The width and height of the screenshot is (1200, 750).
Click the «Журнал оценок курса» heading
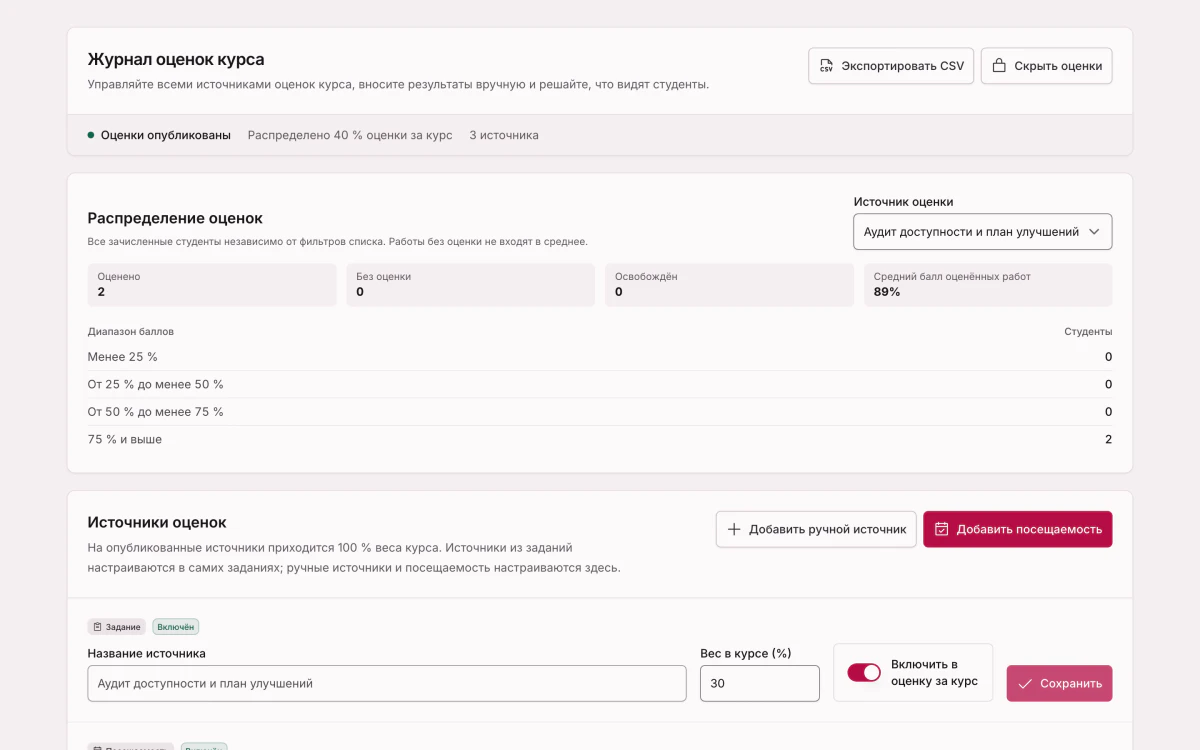pyautogui.click(x=176, y=59)
